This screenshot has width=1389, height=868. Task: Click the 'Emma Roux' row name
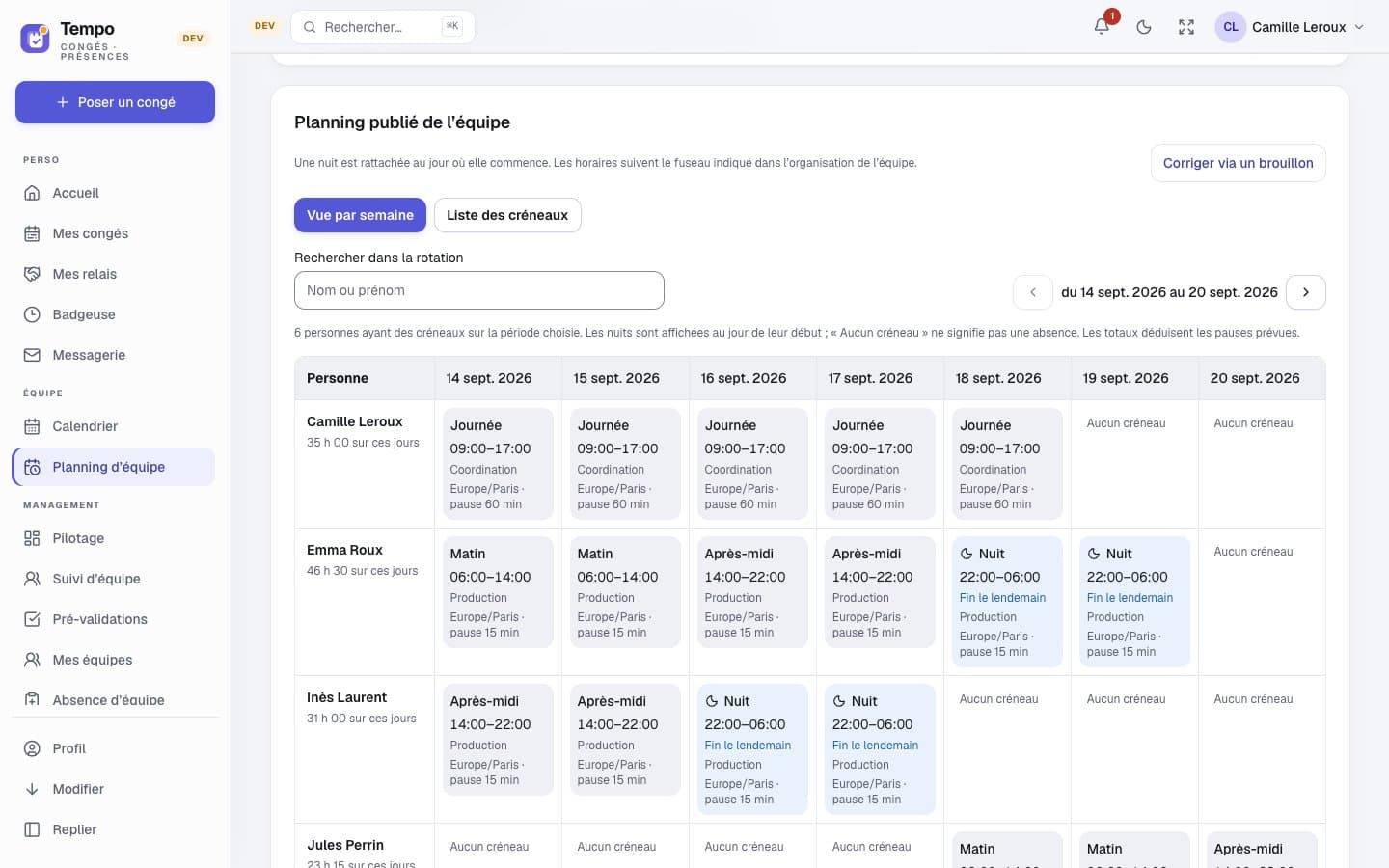344,550
